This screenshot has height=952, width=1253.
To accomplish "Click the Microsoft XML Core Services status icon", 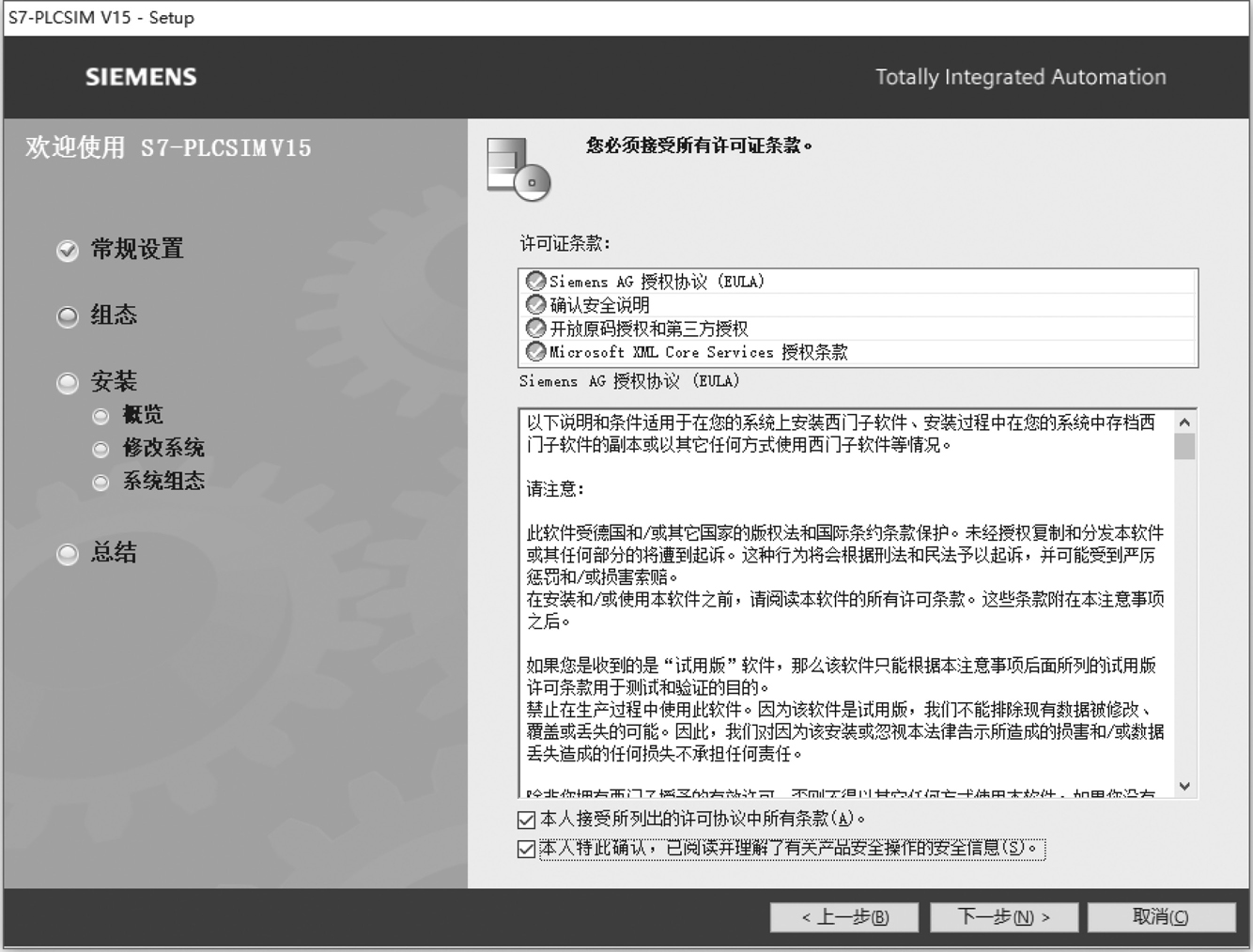I will 536,351.
